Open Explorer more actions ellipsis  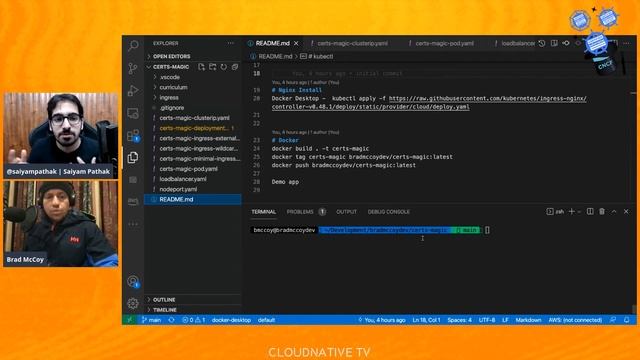[231, 43]
